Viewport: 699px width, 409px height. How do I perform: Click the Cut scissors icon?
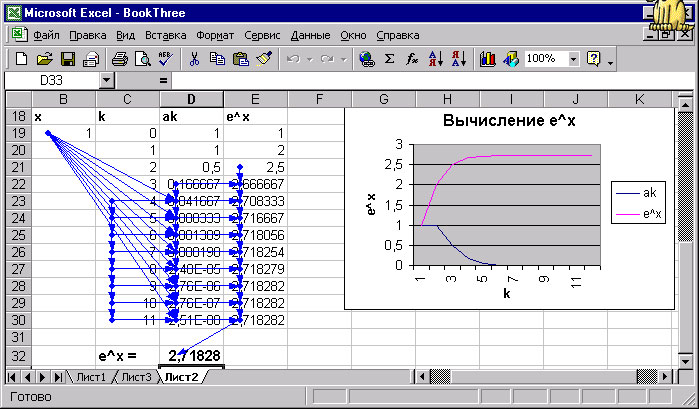pyautogui.click(x=193, y=59)
